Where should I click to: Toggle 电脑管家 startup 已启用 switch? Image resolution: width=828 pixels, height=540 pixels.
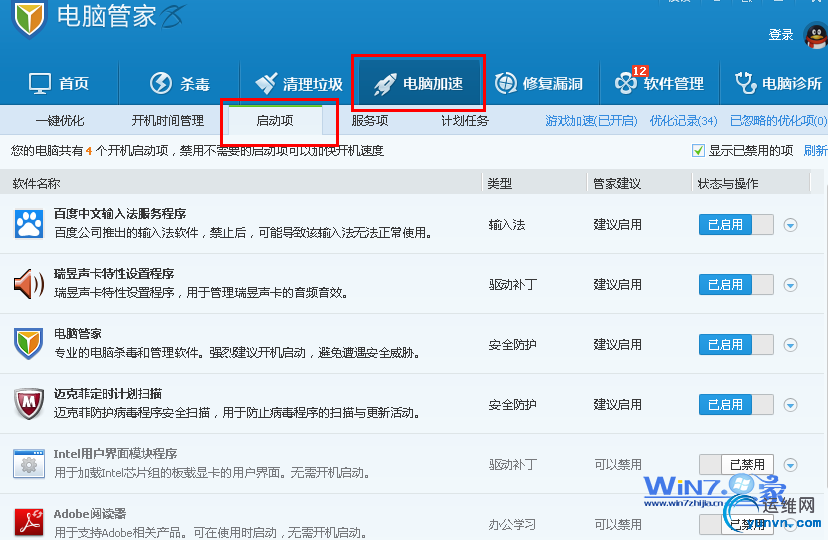coord(736,345)
